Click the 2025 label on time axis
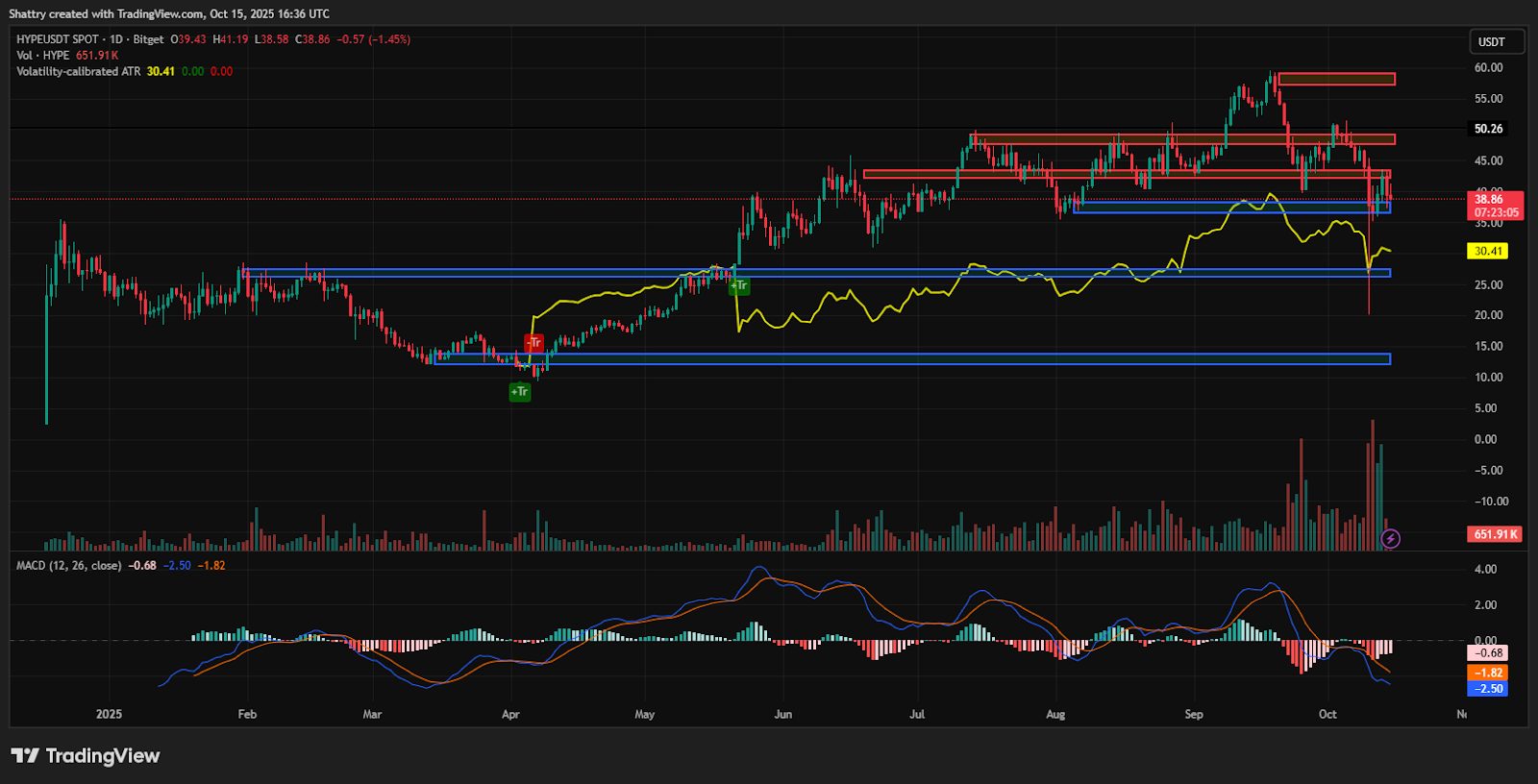This screenshot has height=784, width=1538. point(110,715)
